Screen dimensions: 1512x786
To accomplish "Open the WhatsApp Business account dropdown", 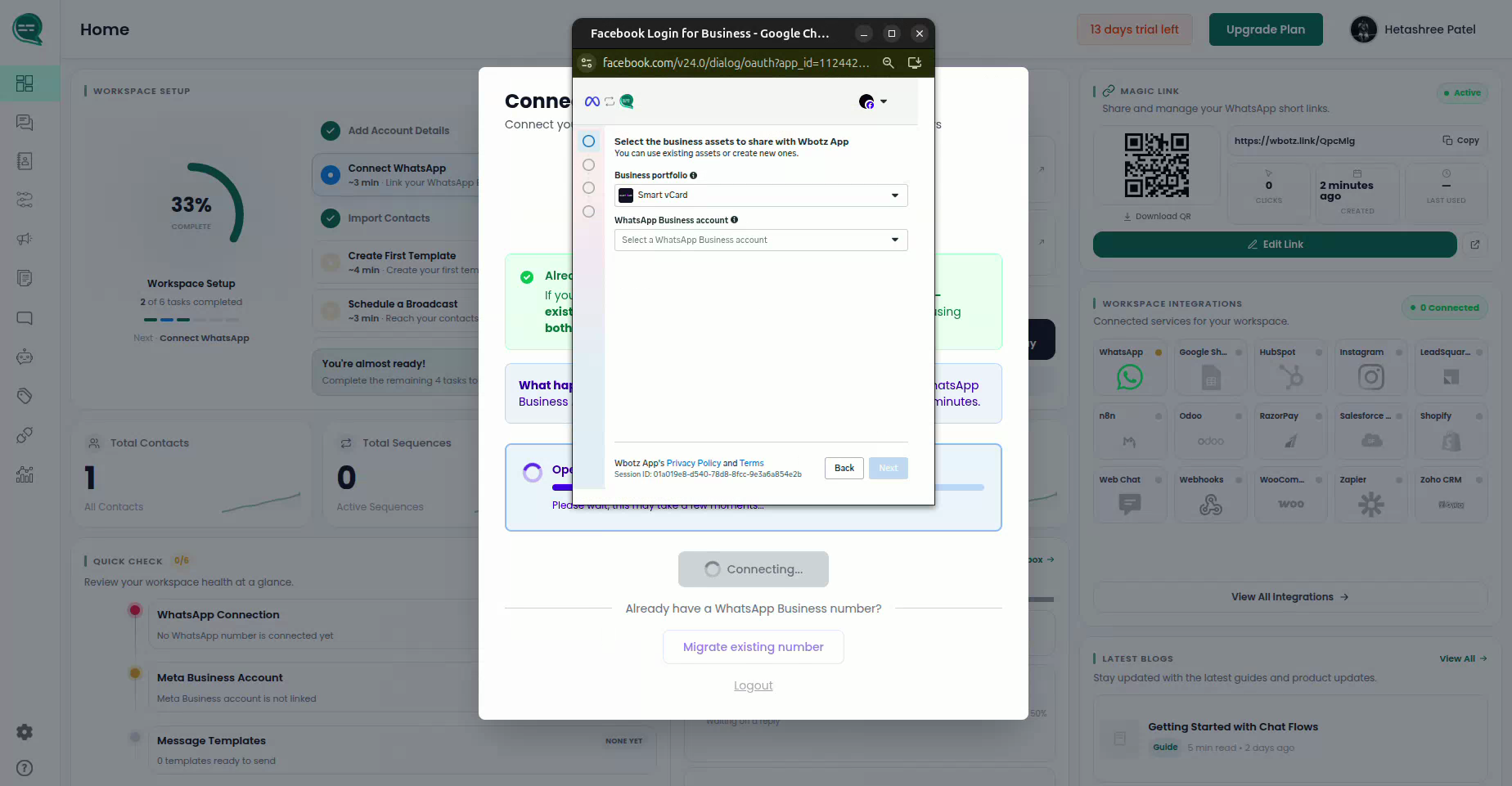I will click(761, 240).
